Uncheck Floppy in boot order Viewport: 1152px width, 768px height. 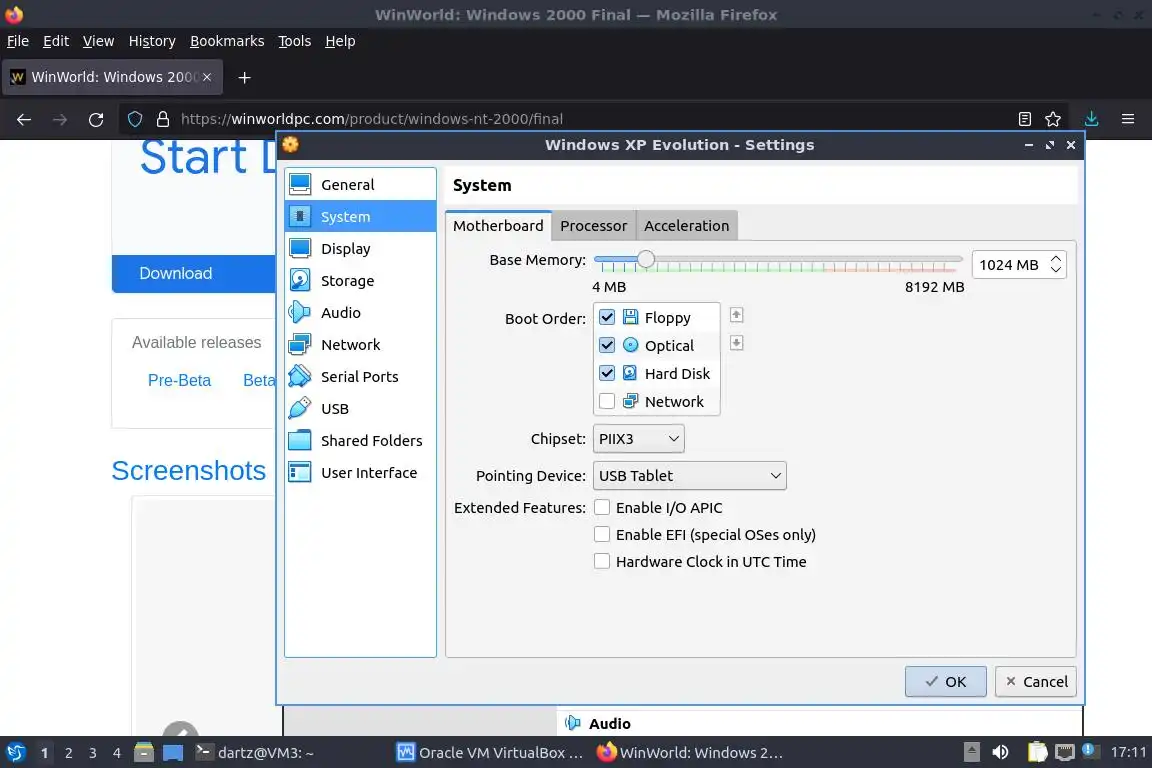pos(607,317)
